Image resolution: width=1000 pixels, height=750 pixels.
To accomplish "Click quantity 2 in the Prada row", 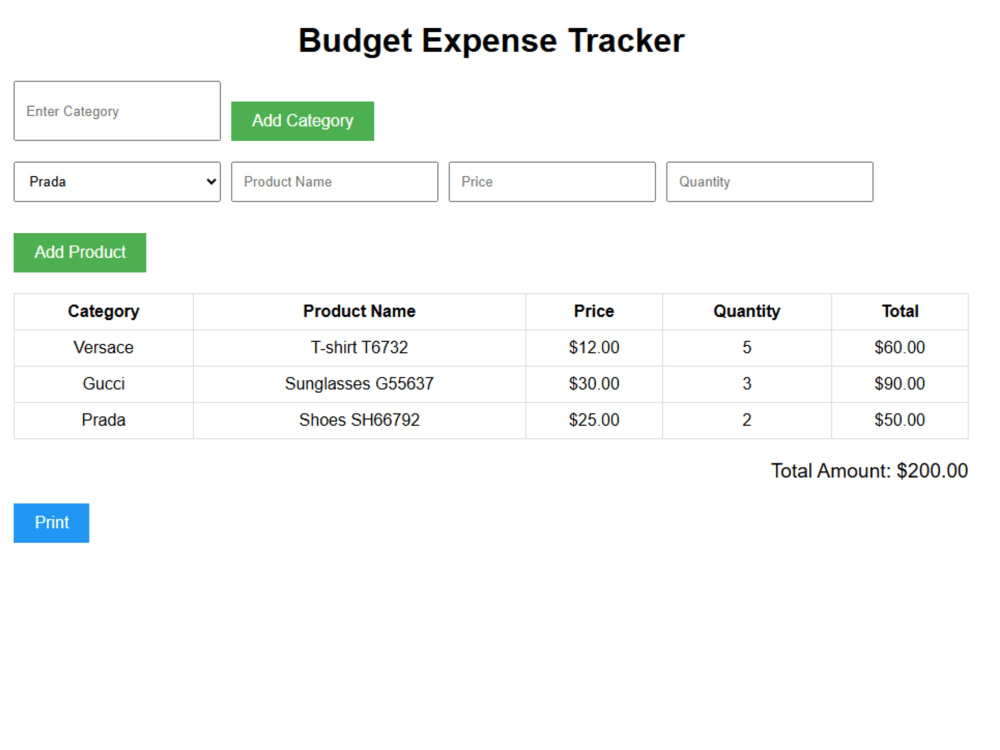I will (747, 421).
